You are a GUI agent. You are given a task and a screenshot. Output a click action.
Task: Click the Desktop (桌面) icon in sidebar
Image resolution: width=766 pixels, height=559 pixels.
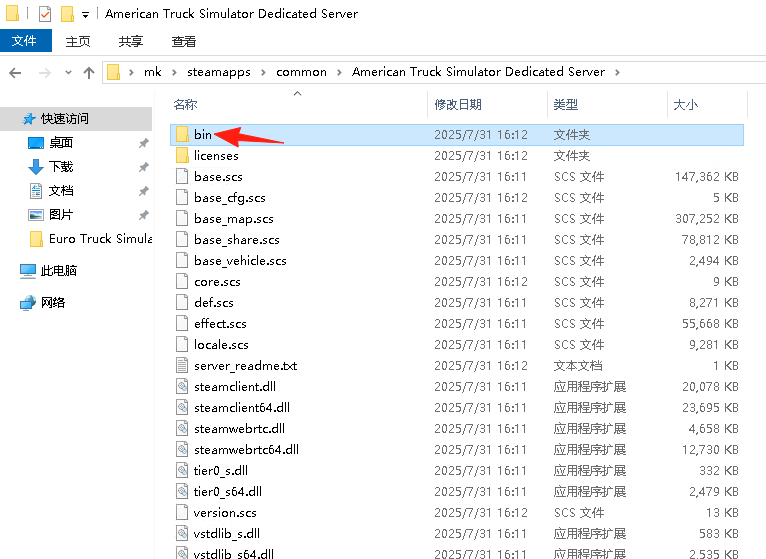click(36, 143)
